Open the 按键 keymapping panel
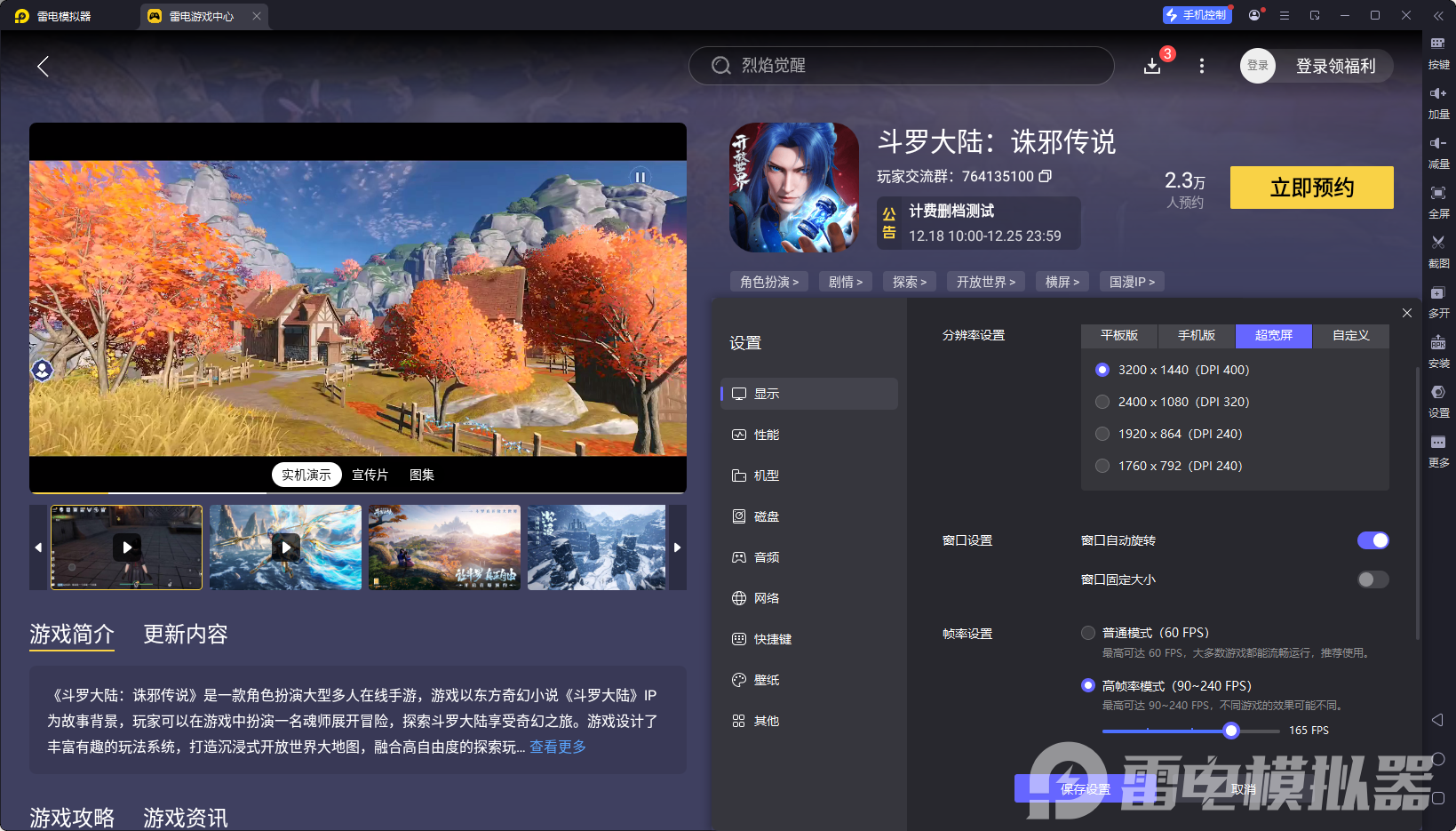1456x831 pixels. point(1439,53)
